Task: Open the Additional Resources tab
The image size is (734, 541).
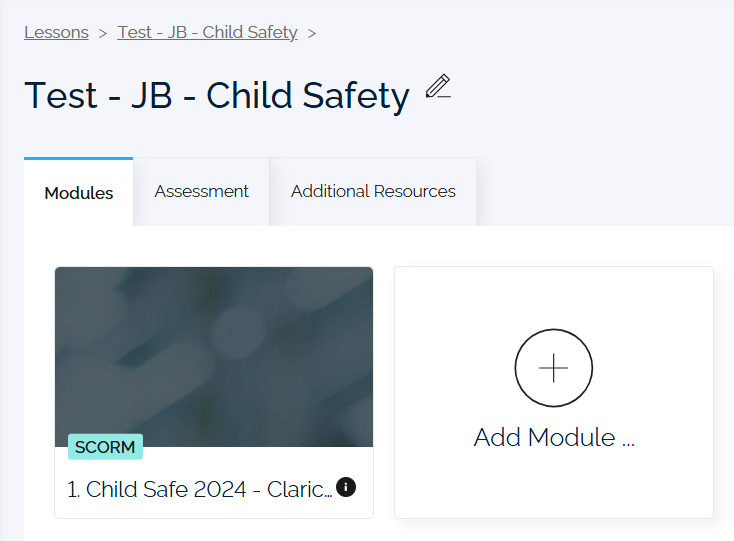Action: 373,191
